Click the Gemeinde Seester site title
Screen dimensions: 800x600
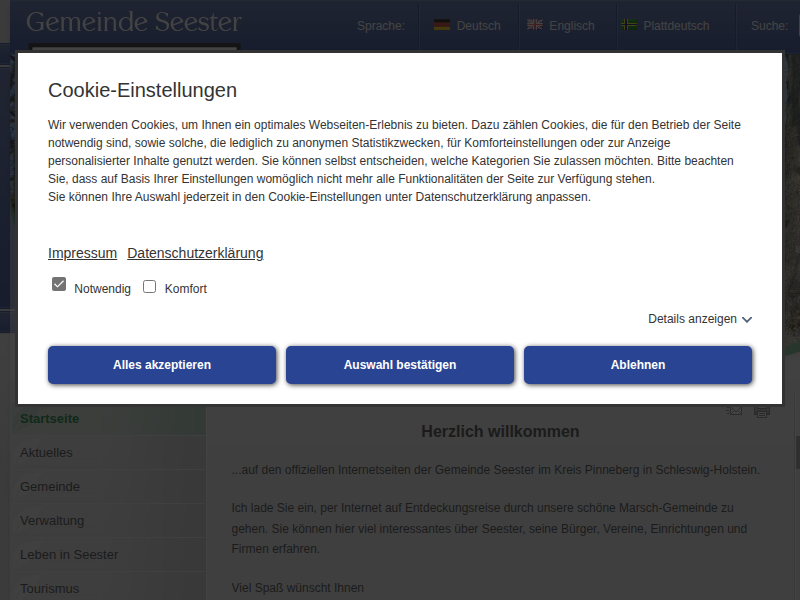[134, 22]
